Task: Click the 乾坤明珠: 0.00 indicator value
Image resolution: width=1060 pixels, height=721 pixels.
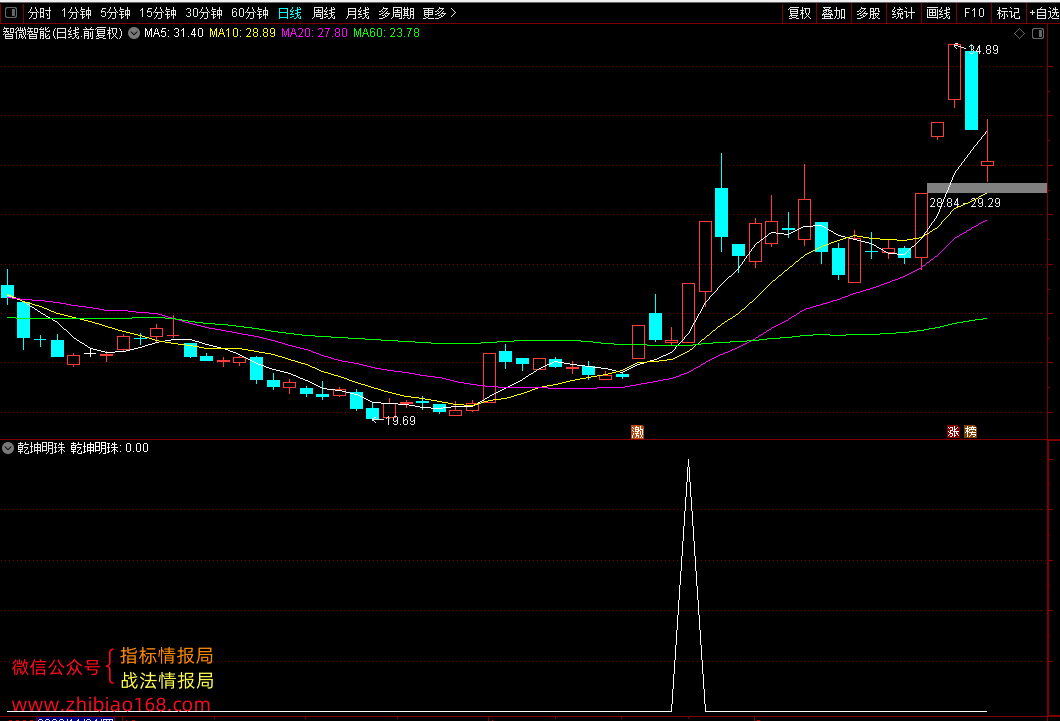Action: click(x=110, y=448)
